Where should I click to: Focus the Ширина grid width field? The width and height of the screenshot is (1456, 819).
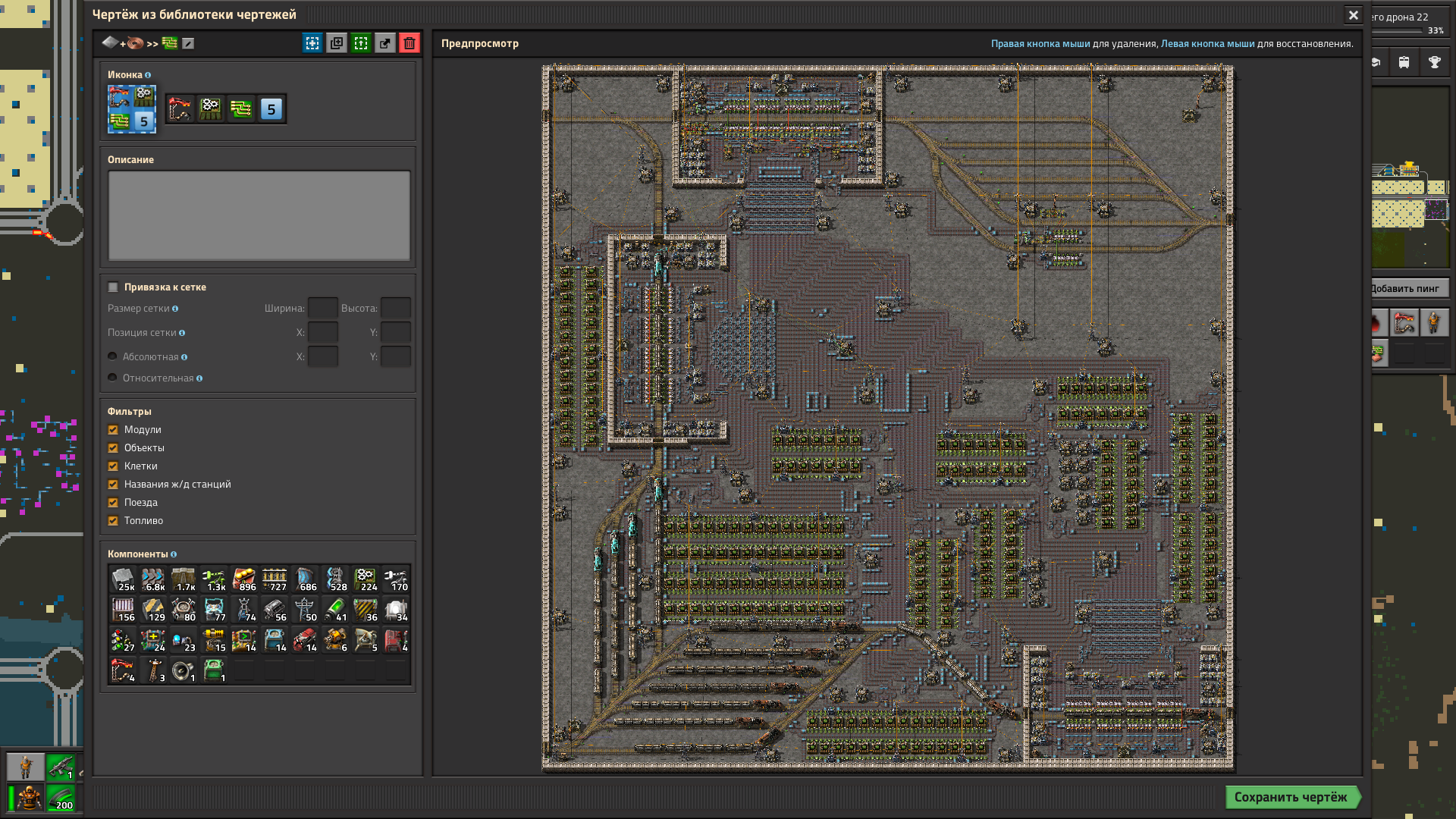point(322,308)
